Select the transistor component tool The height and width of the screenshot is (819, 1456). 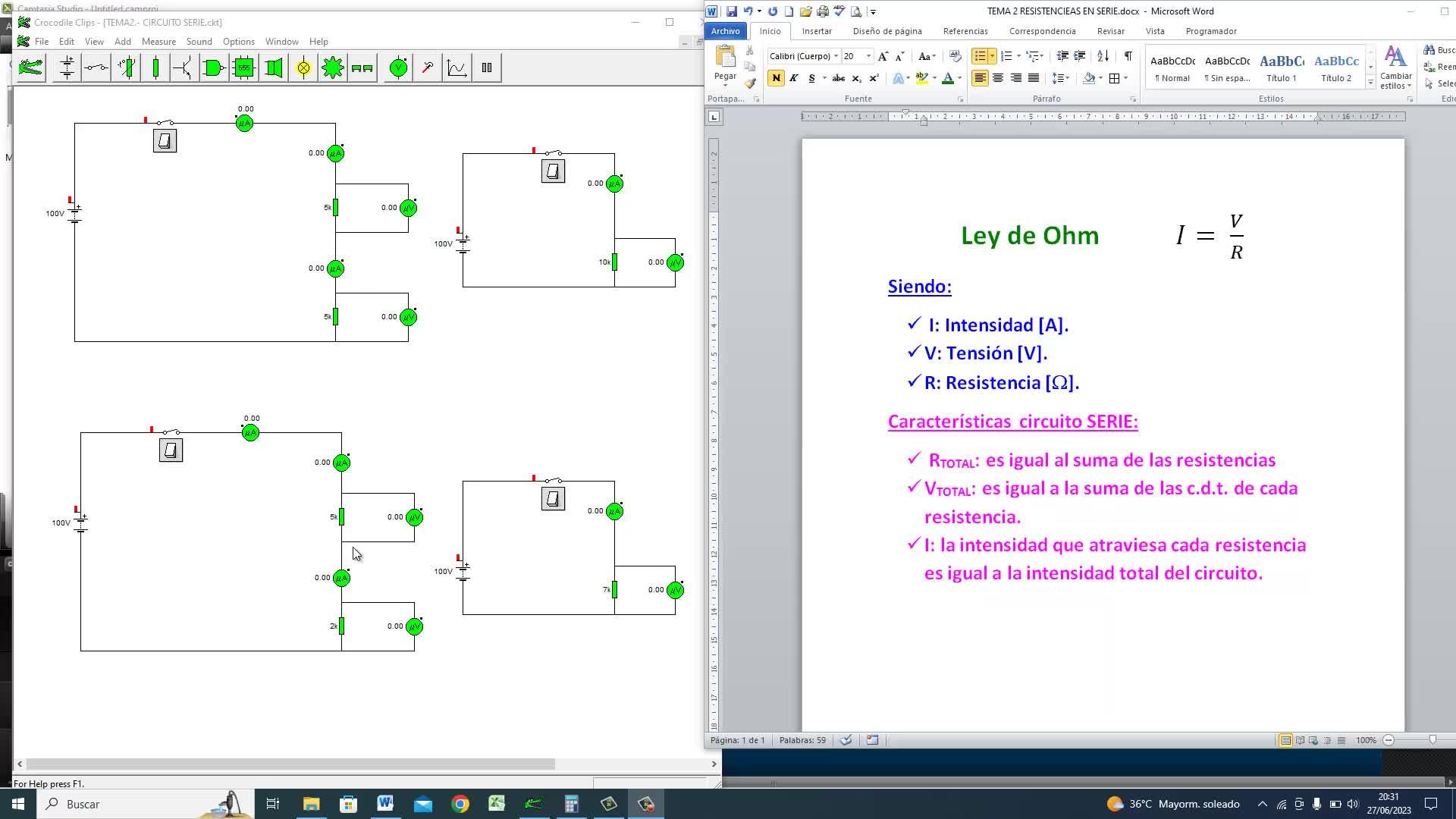[182, 68]
